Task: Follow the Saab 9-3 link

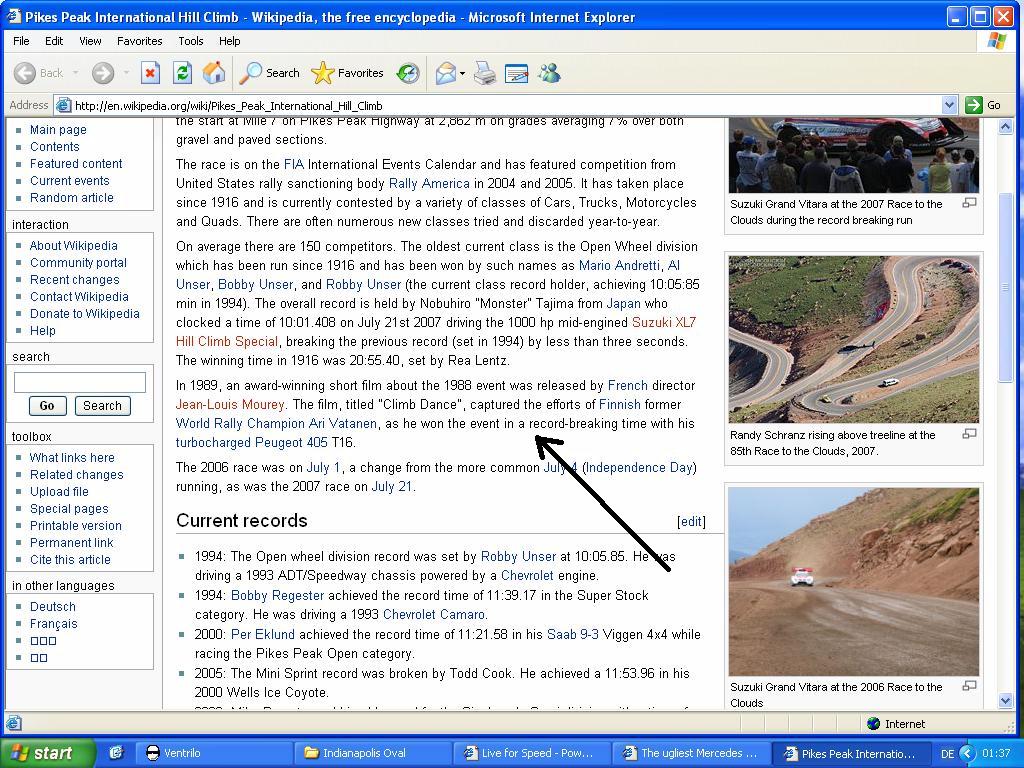Action: 573,634
